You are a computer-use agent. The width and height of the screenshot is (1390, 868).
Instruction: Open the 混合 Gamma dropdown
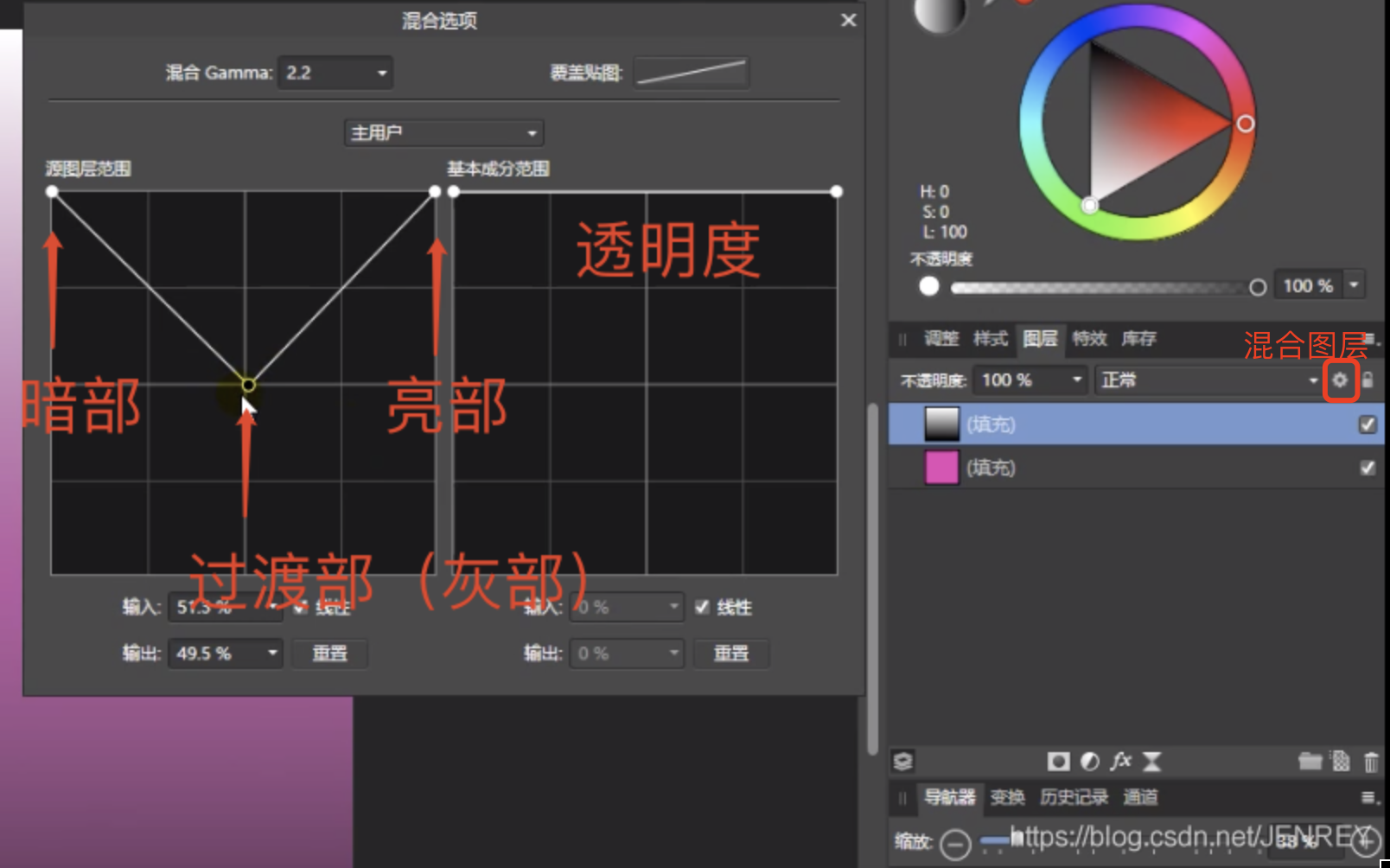(x=335, y=73)
